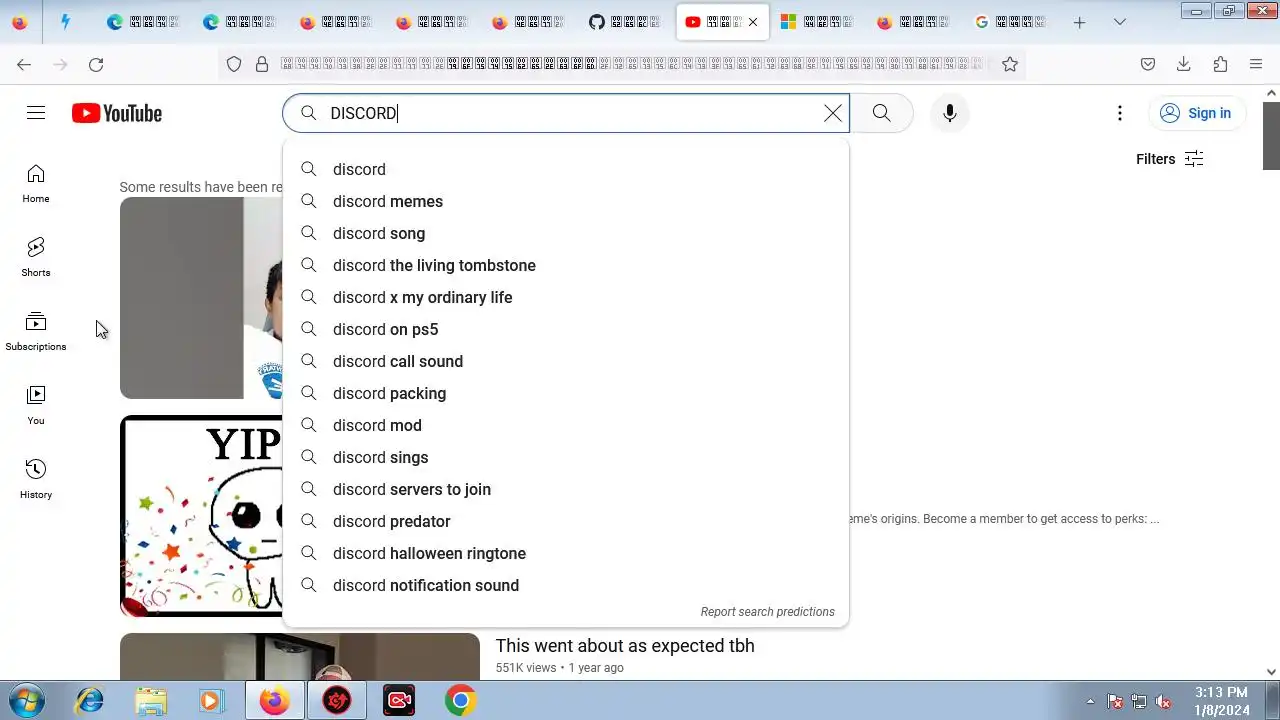Open Subscriptions in the sidebar
The image size is (1280, 720).
pyautogui.click(x=36, y=332)
